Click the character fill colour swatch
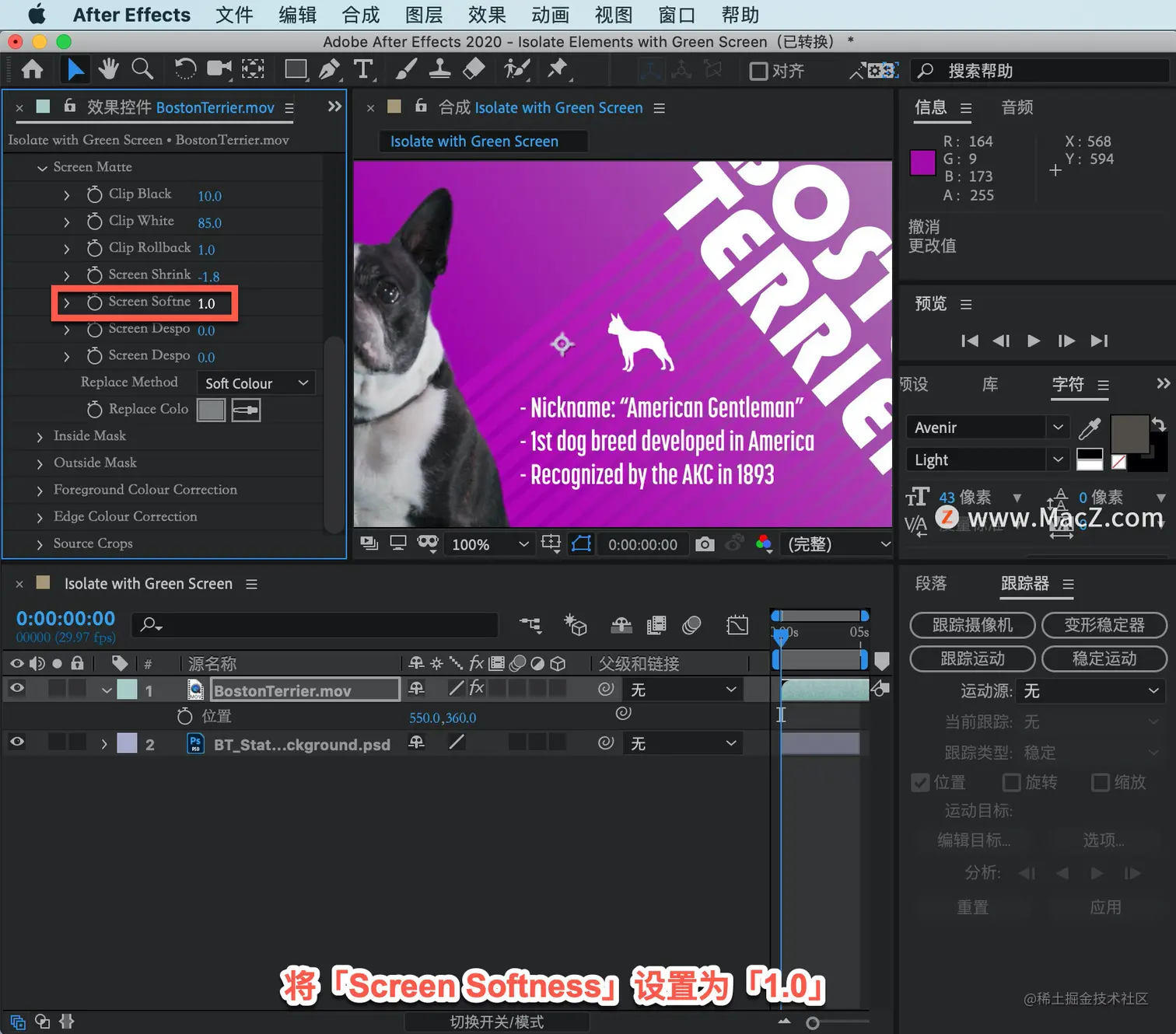Image resolution: width=1176 pixels, height=1034 pixels. point(1129,434)
